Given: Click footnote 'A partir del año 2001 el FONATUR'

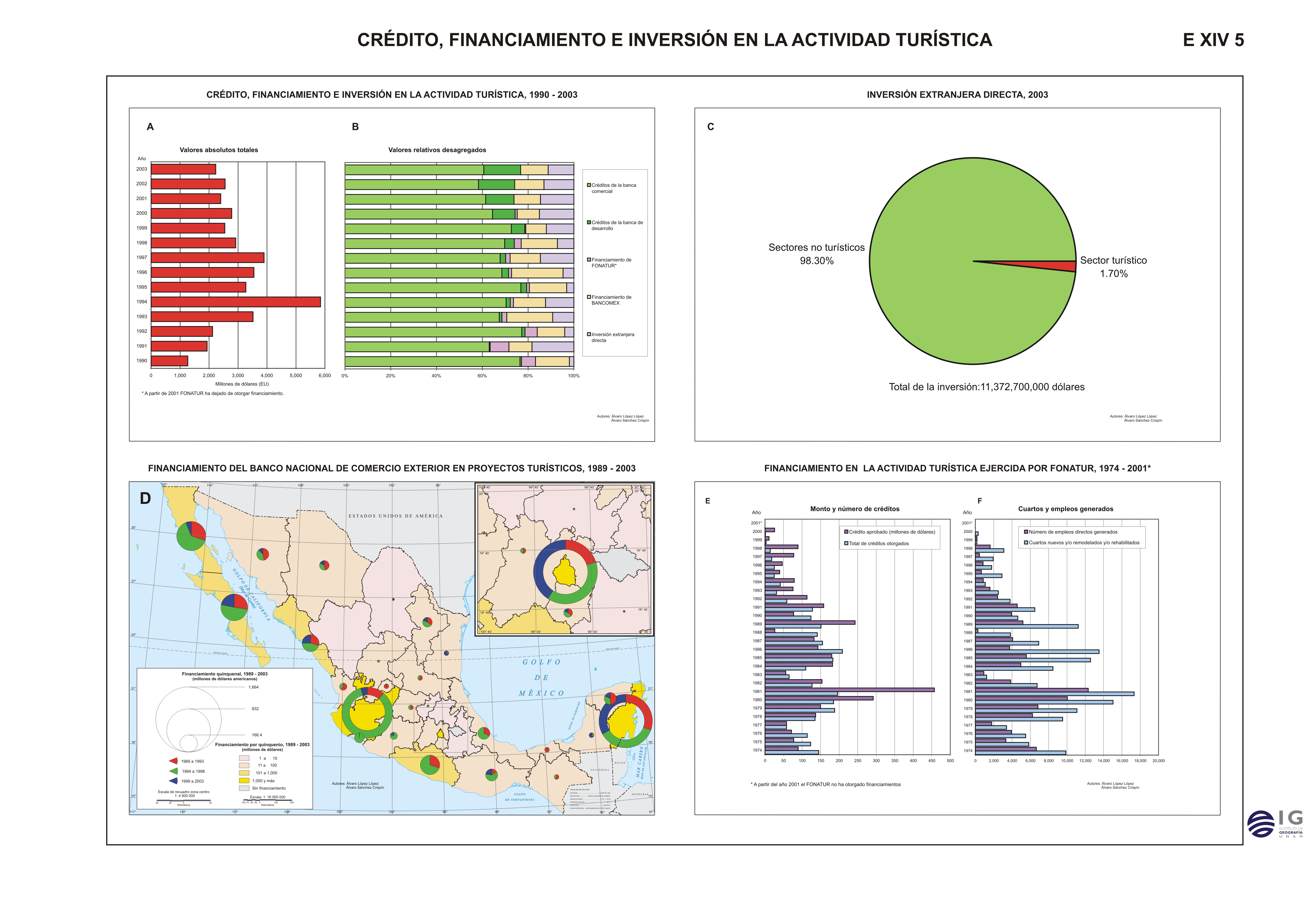Looking at the screenshot, I should tap(825, 784).
